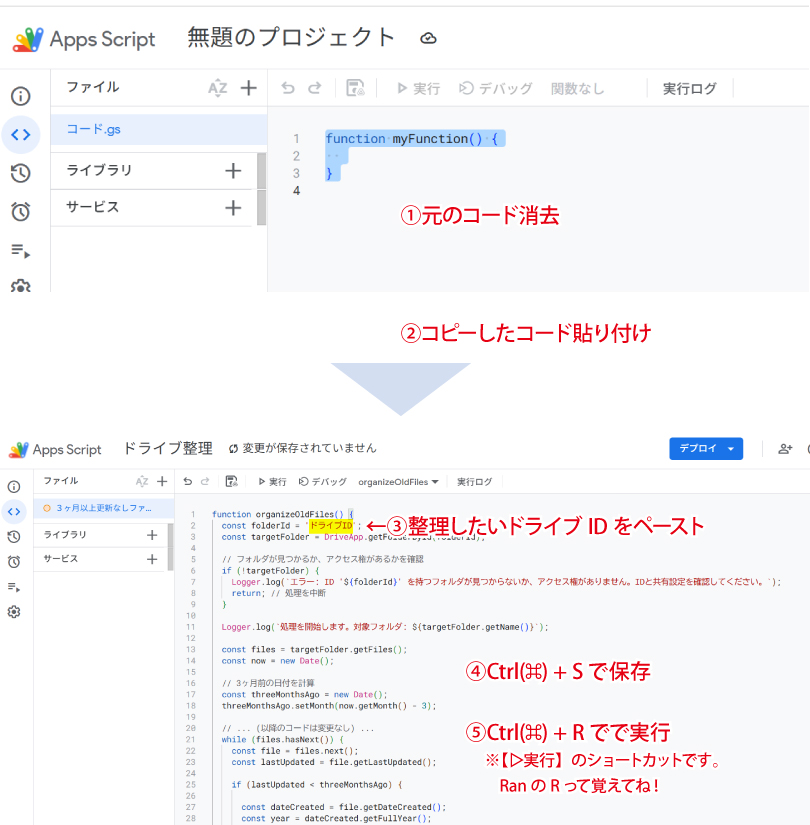This screenshot has width=810, height=825.
Task: Add a service via the upper サービス plus
Action: coord(233,208)
